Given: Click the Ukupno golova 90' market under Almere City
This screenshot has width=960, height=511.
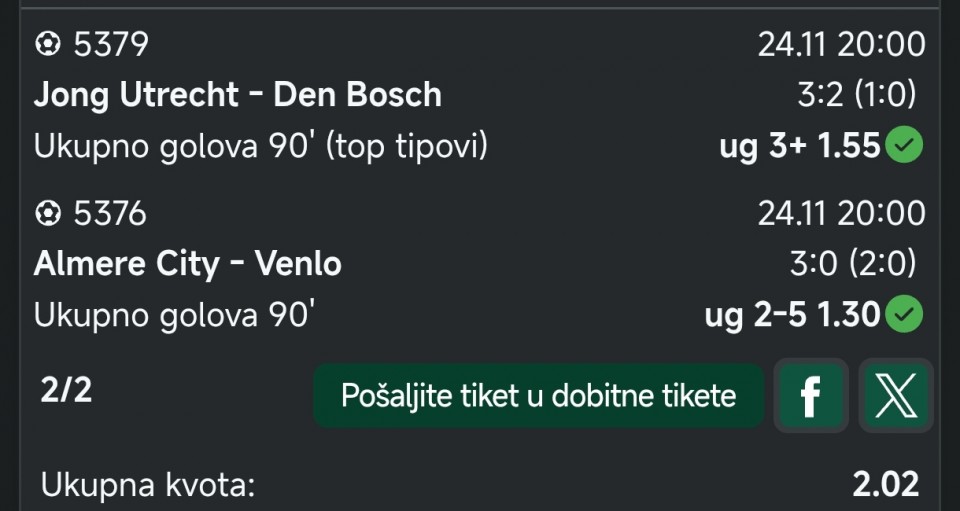Looking at the screenshot, I should click(174, 316).
